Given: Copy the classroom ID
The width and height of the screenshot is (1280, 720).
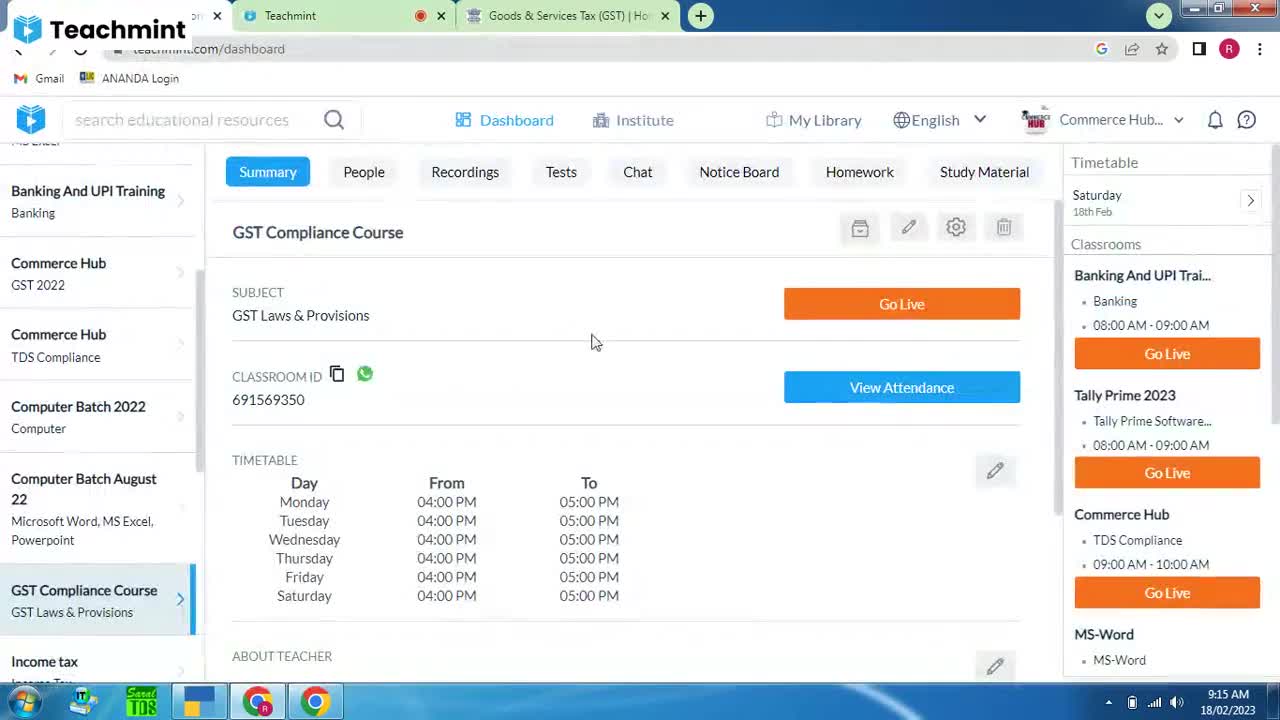Looking at the screenshot, I should pyautogui.click(x=337, y=374).
